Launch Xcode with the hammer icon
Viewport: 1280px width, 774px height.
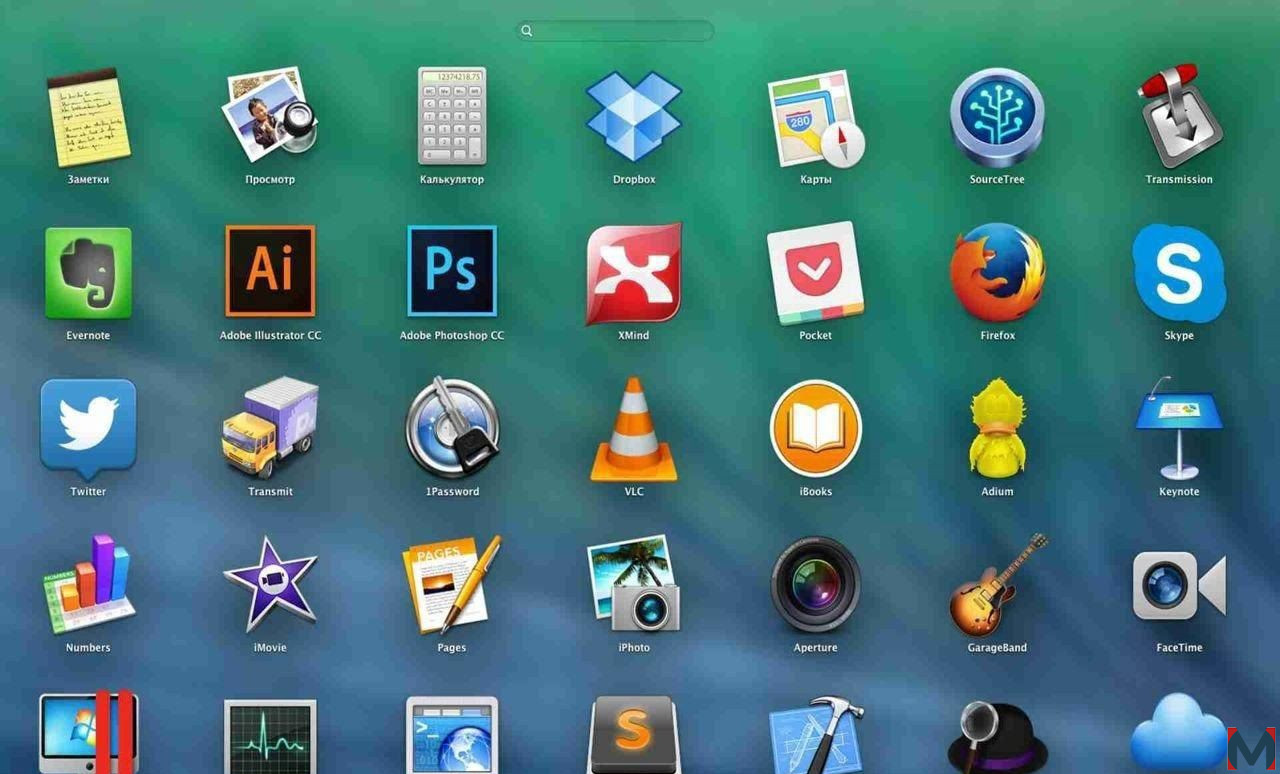pos(816,734)
